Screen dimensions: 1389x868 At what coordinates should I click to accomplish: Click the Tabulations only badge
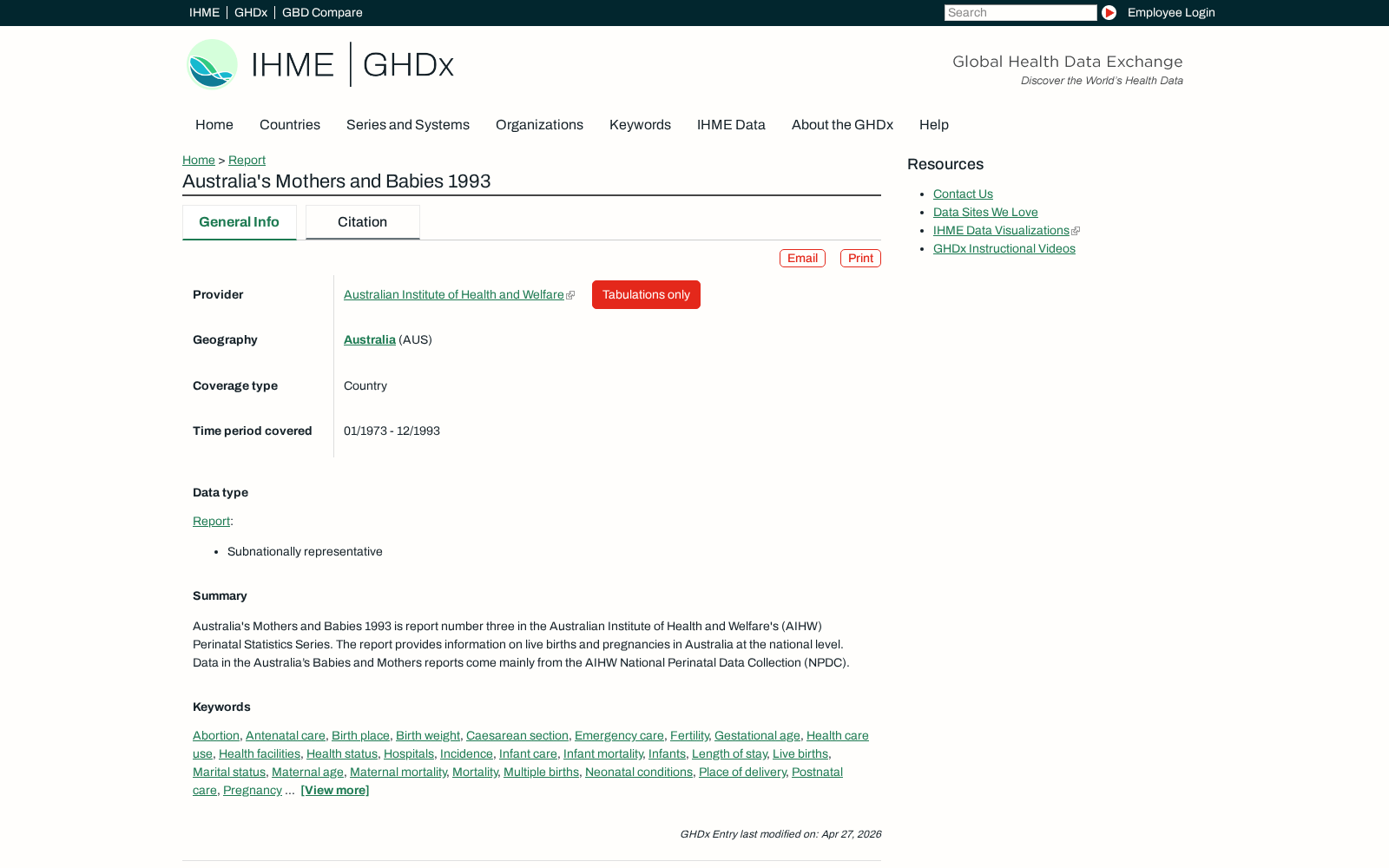pyautogui.click(x=646, y=294)
